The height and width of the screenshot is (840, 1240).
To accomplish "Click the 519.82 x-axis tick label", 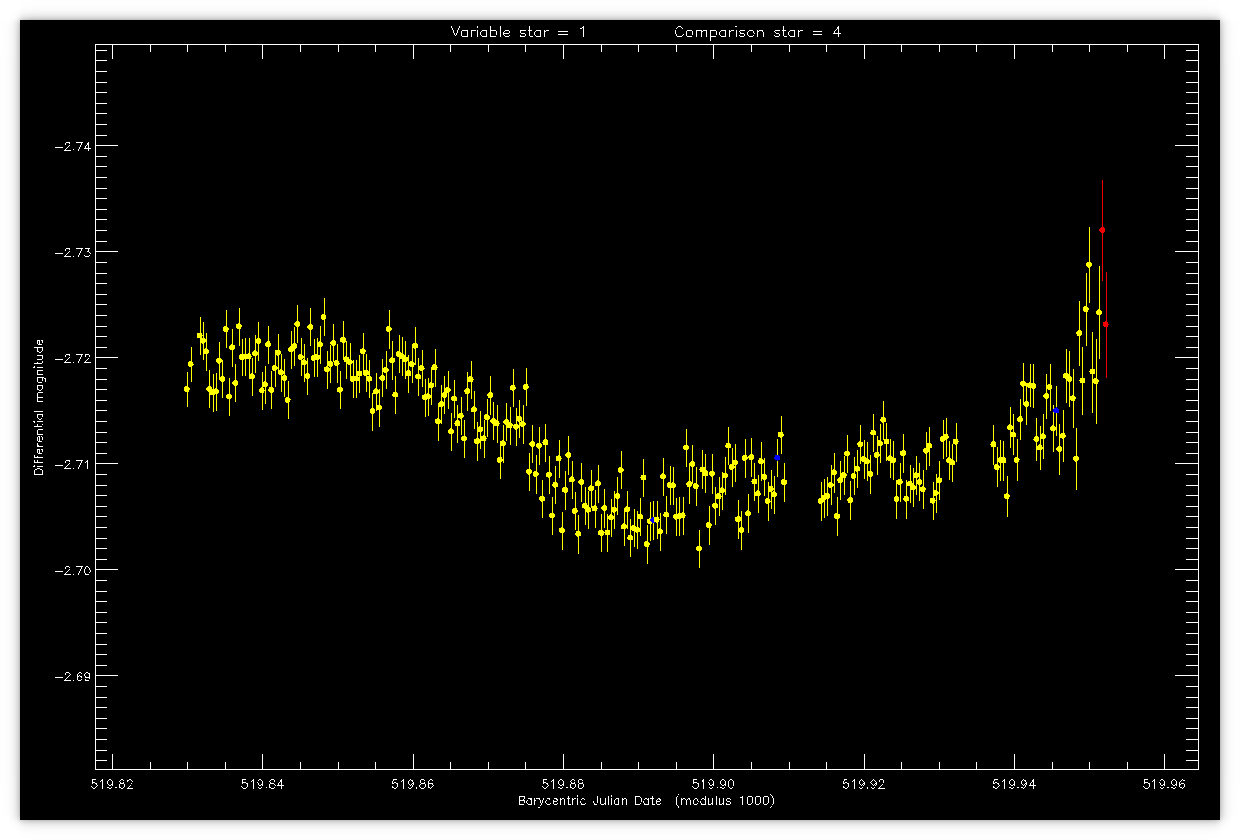I will 112,784.
